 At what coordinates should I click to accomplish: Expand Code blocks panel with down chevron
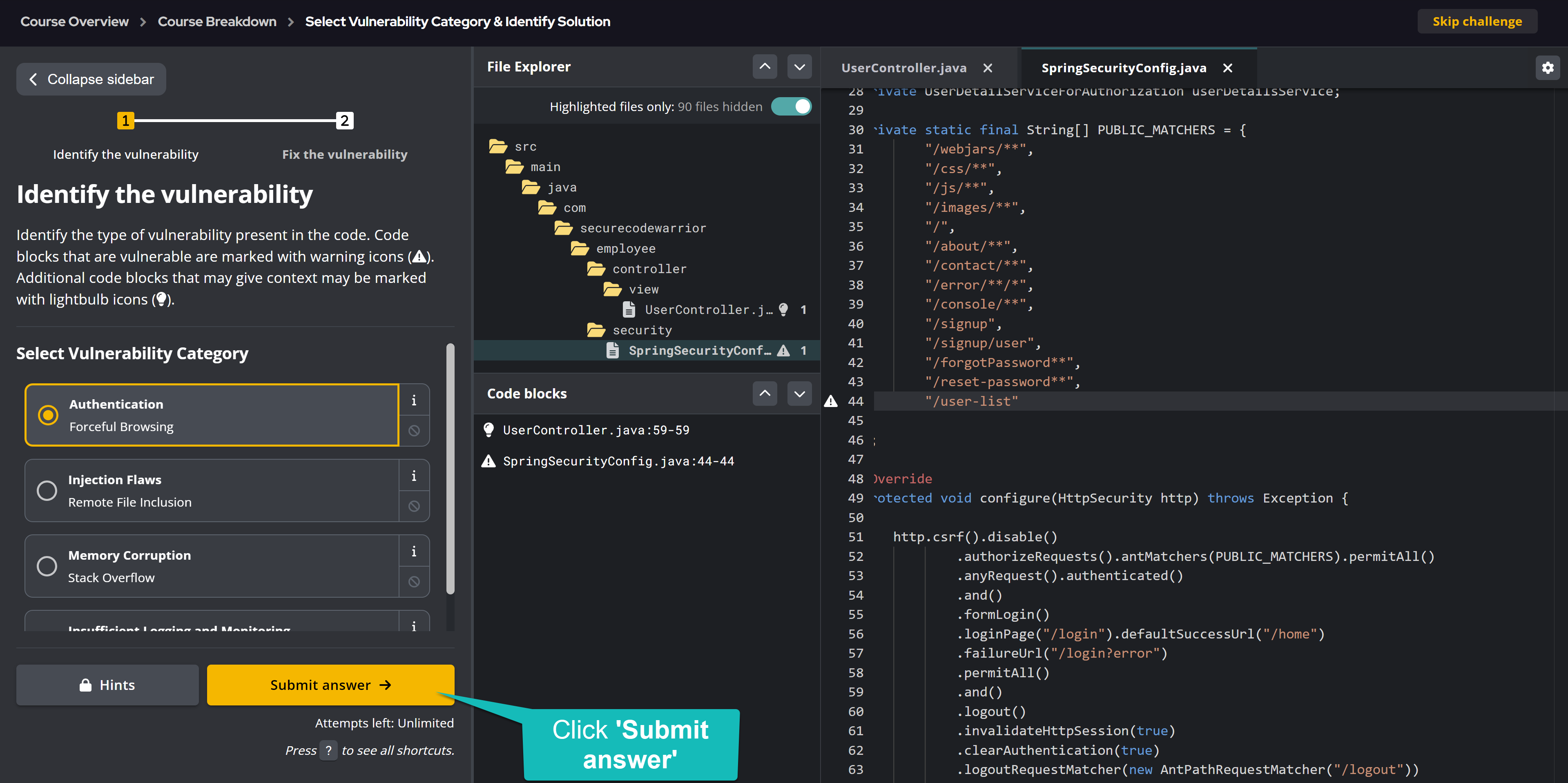[799, 394]
